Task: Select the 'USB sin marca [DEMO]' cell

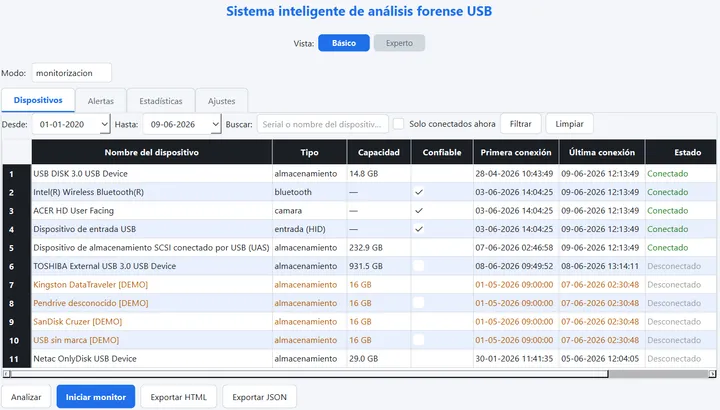Action: (152, 340)
